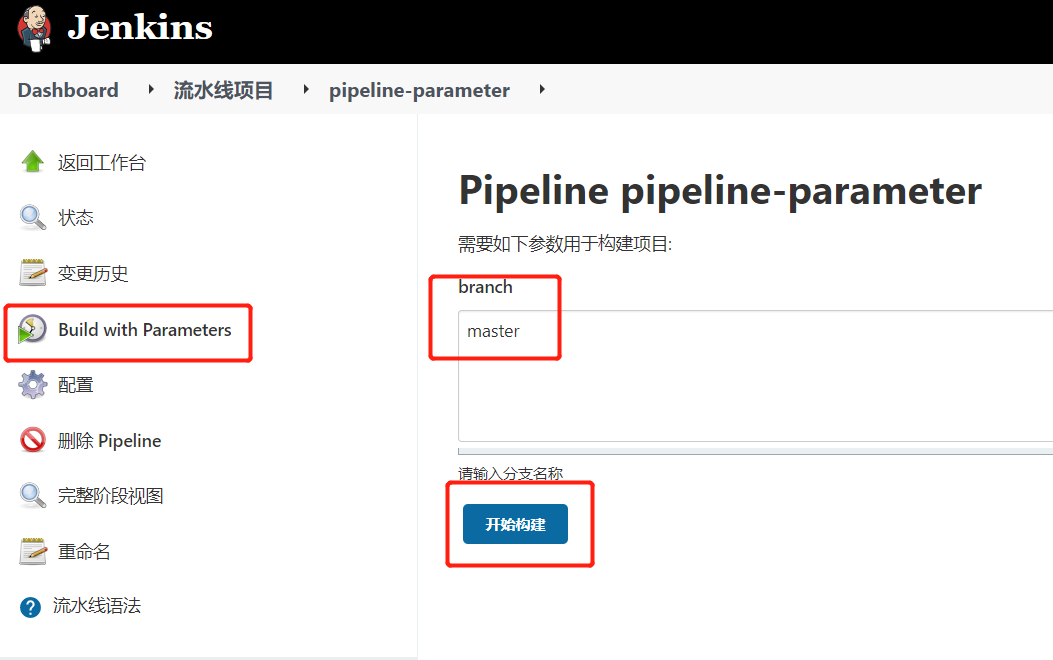The height and width of the screenshot is (660, 1053).
Task: Click the branch text field containing master
Action: (x=756, y=376)
